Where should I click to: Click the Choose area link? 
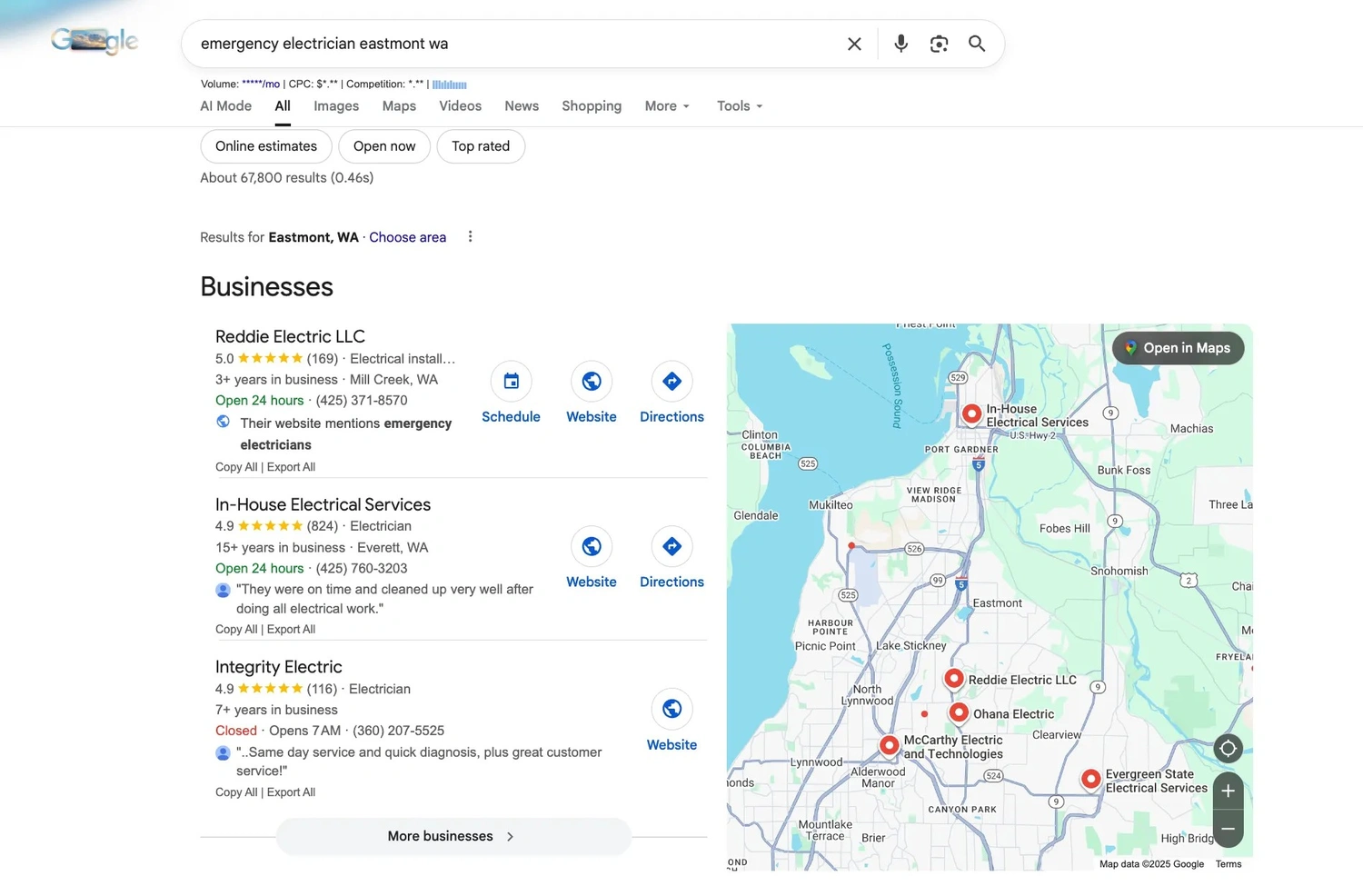point(407,237)
